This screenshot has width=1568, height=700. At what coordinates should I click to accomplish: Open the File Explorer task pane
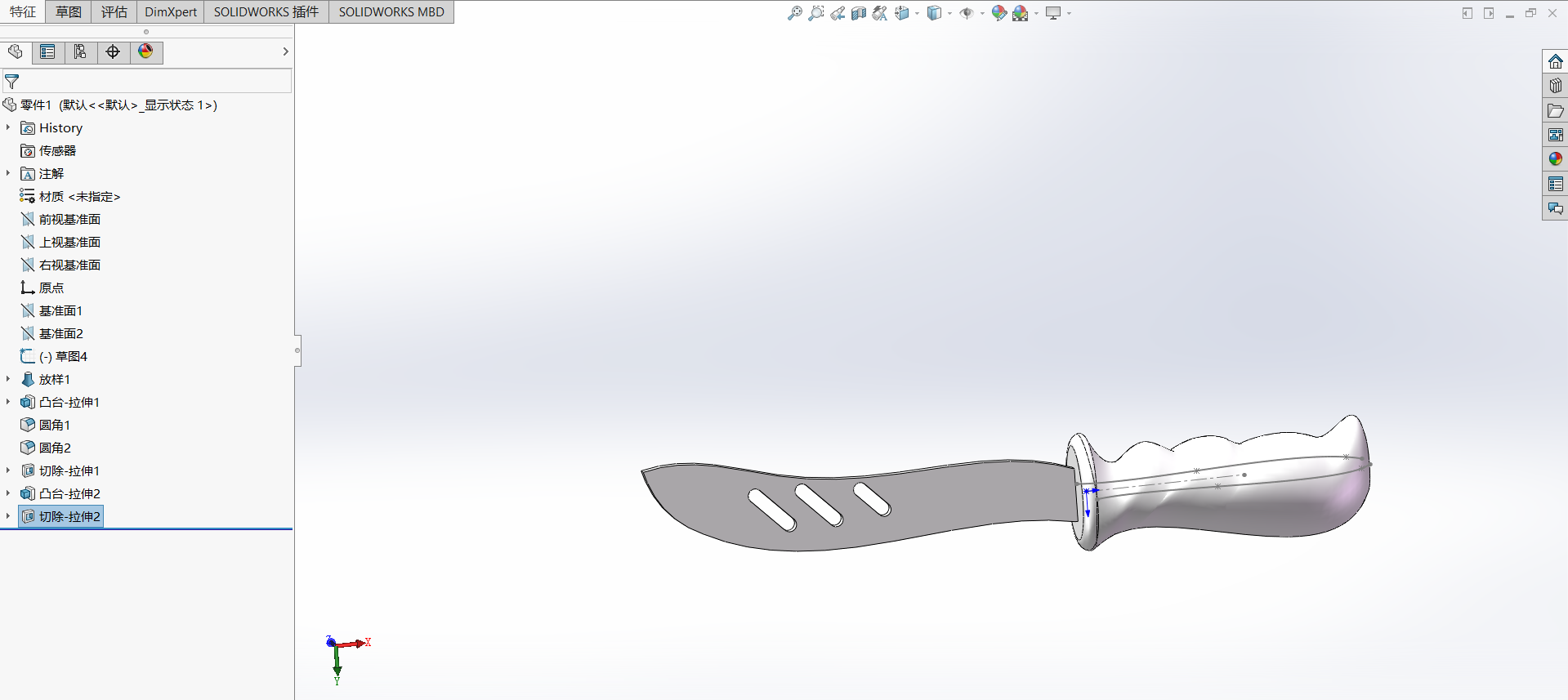tap(1555, 110)
